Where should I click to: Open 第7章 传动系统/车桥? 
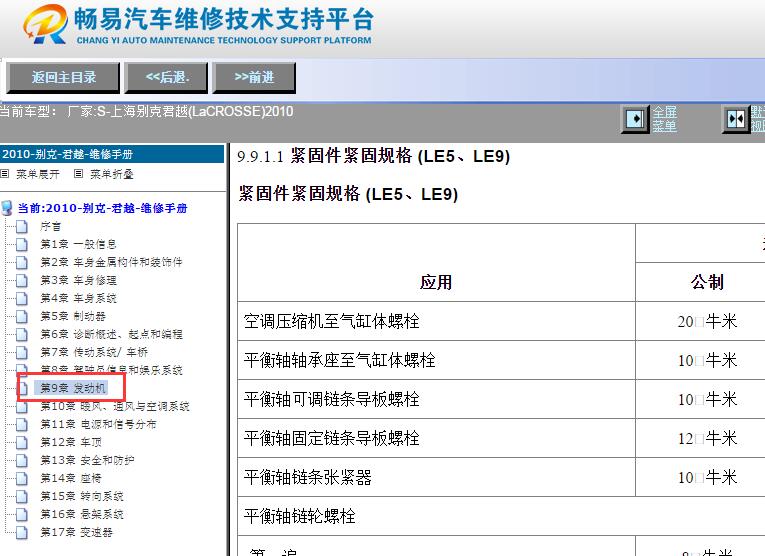[94, 352]
